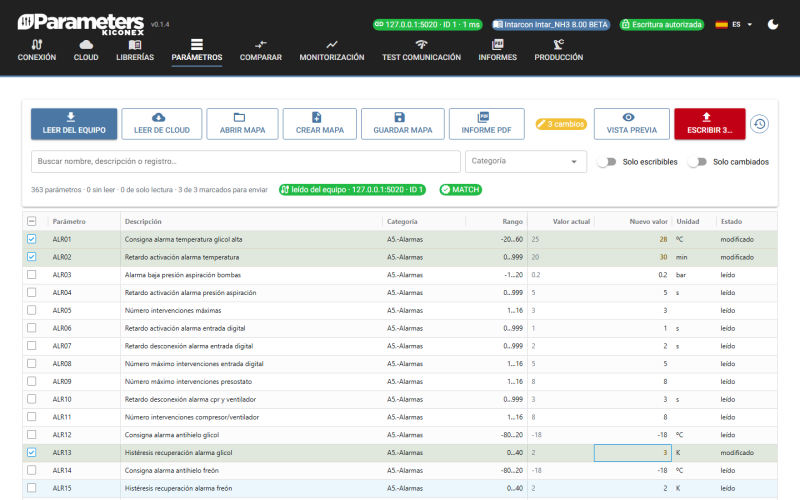This screenshot has width=800, height=500.
Task: Go to the CONEXIÓN tab
Action: pos(37,51)
